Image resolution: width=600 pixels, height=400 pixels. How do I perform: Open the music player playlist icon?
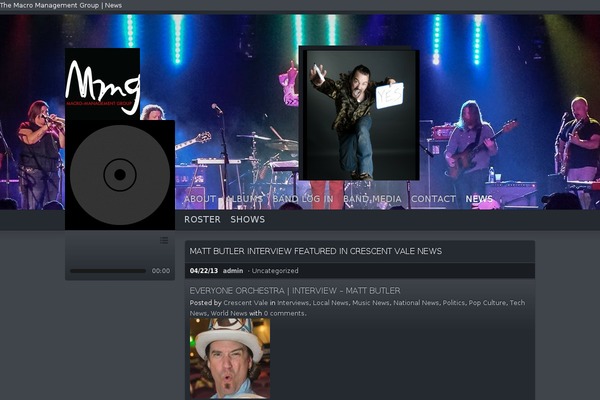coord(164,240)
